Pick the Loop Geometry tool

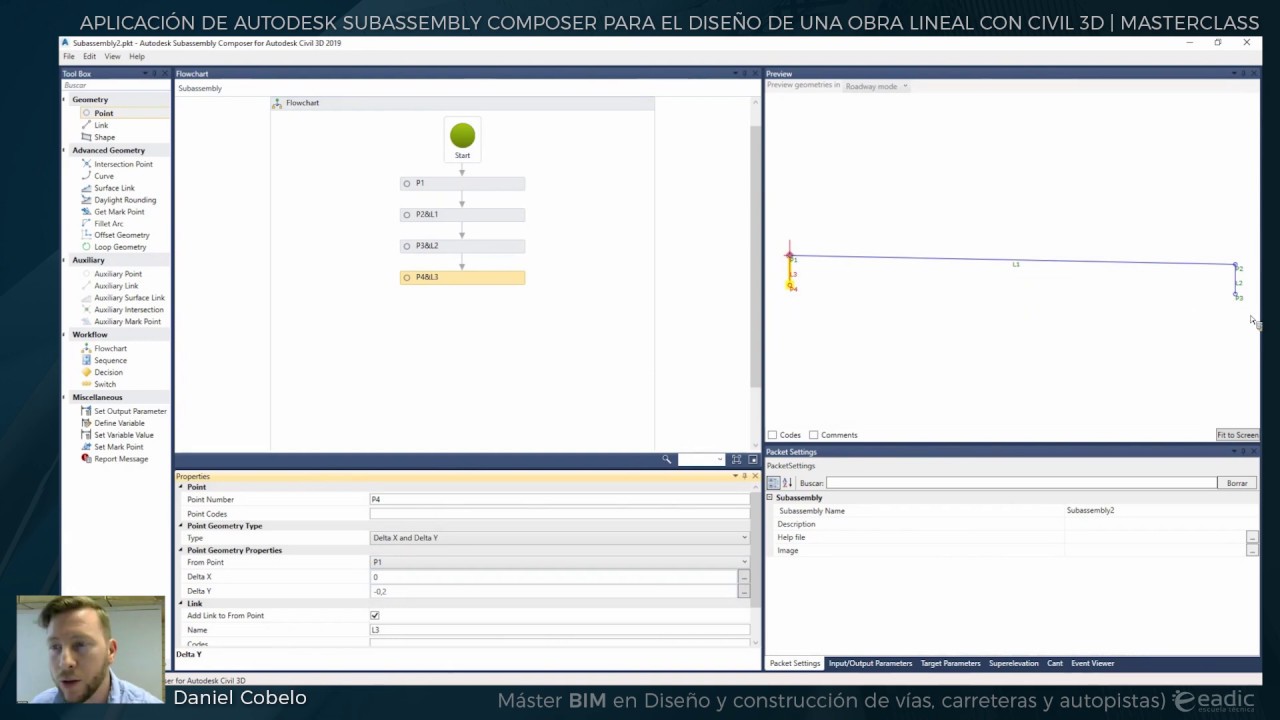(x=120, y=247)
